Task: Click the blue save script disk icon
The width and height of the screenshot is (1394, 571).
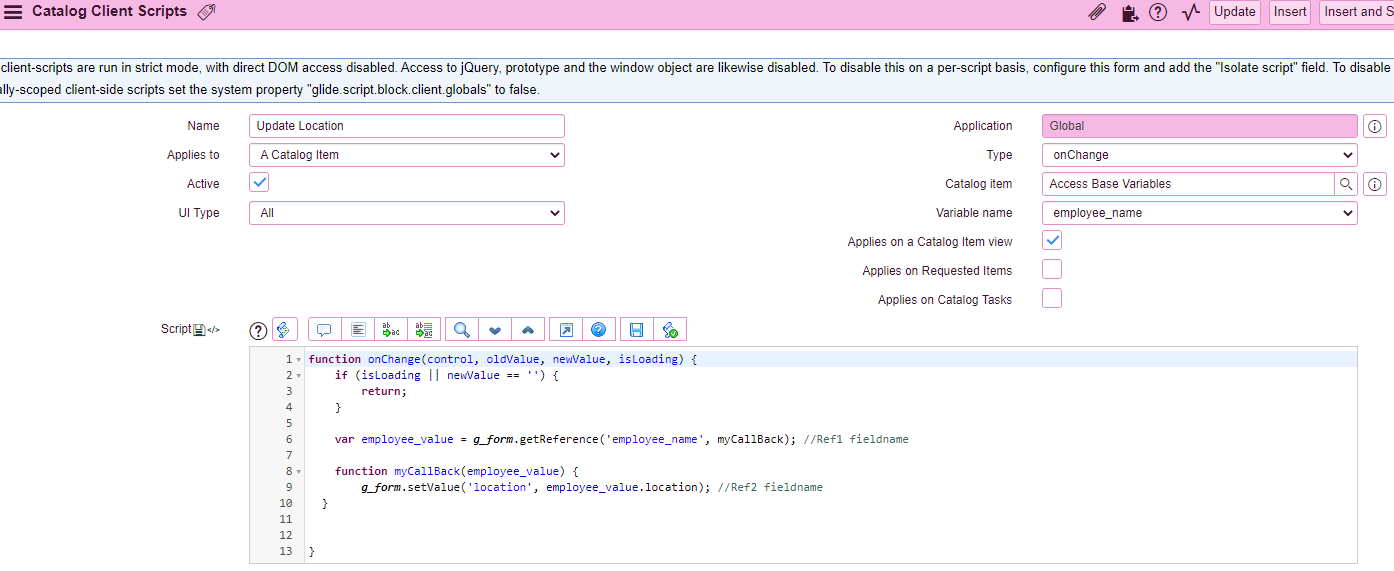Action: (637, 330)
